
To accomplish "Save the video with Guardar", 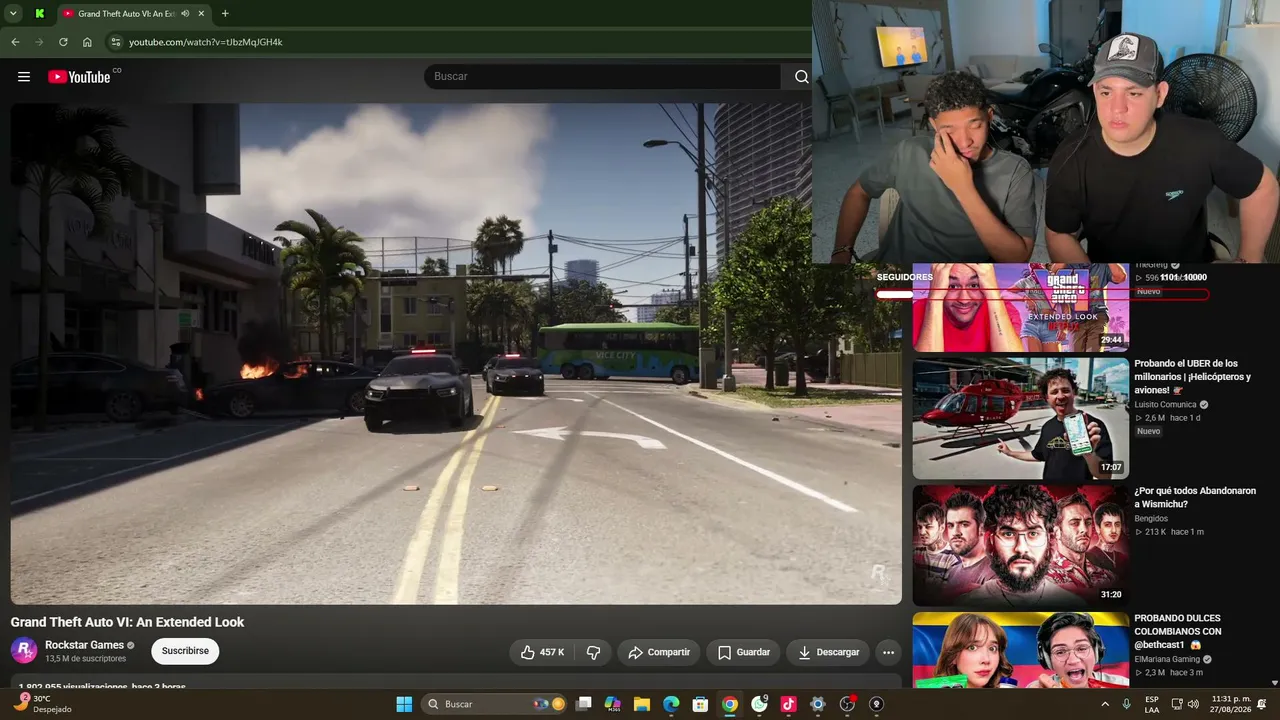I will [x=744, y=652].
